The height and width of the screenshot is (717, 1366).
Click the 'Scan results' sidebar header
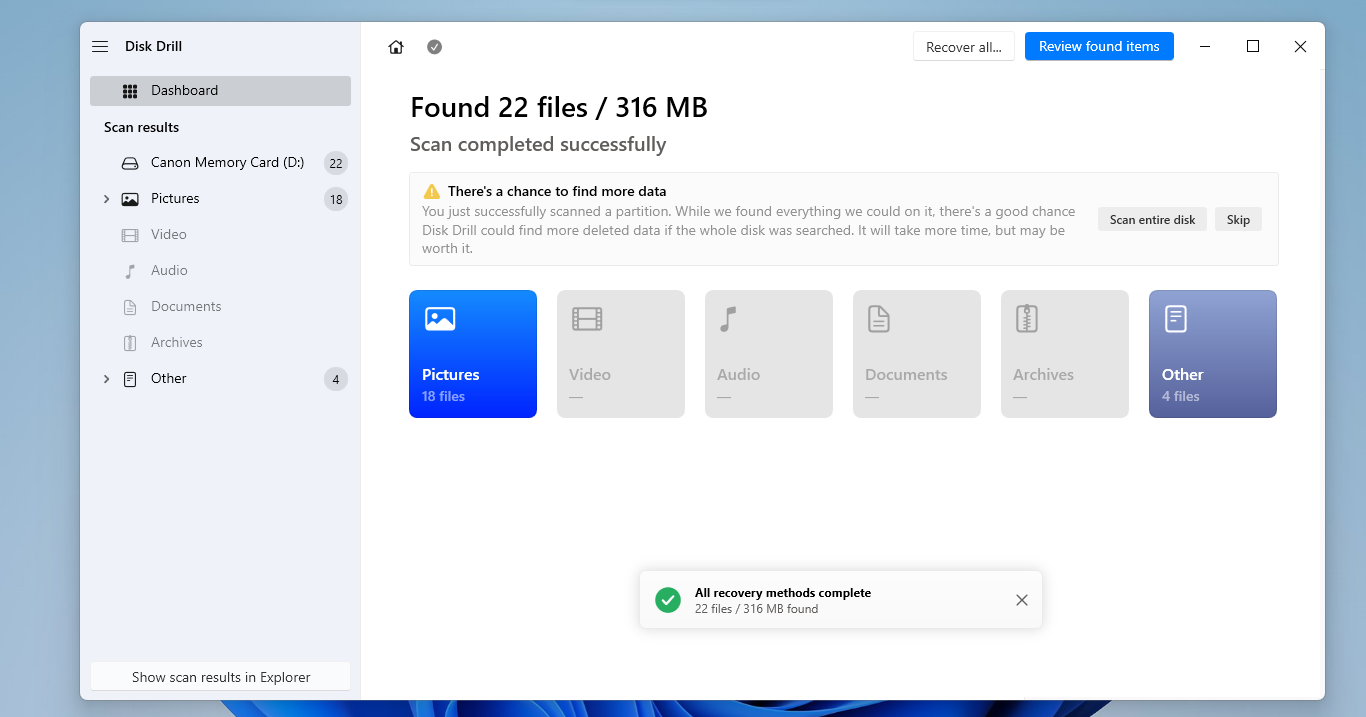click(x=142, y=128)
